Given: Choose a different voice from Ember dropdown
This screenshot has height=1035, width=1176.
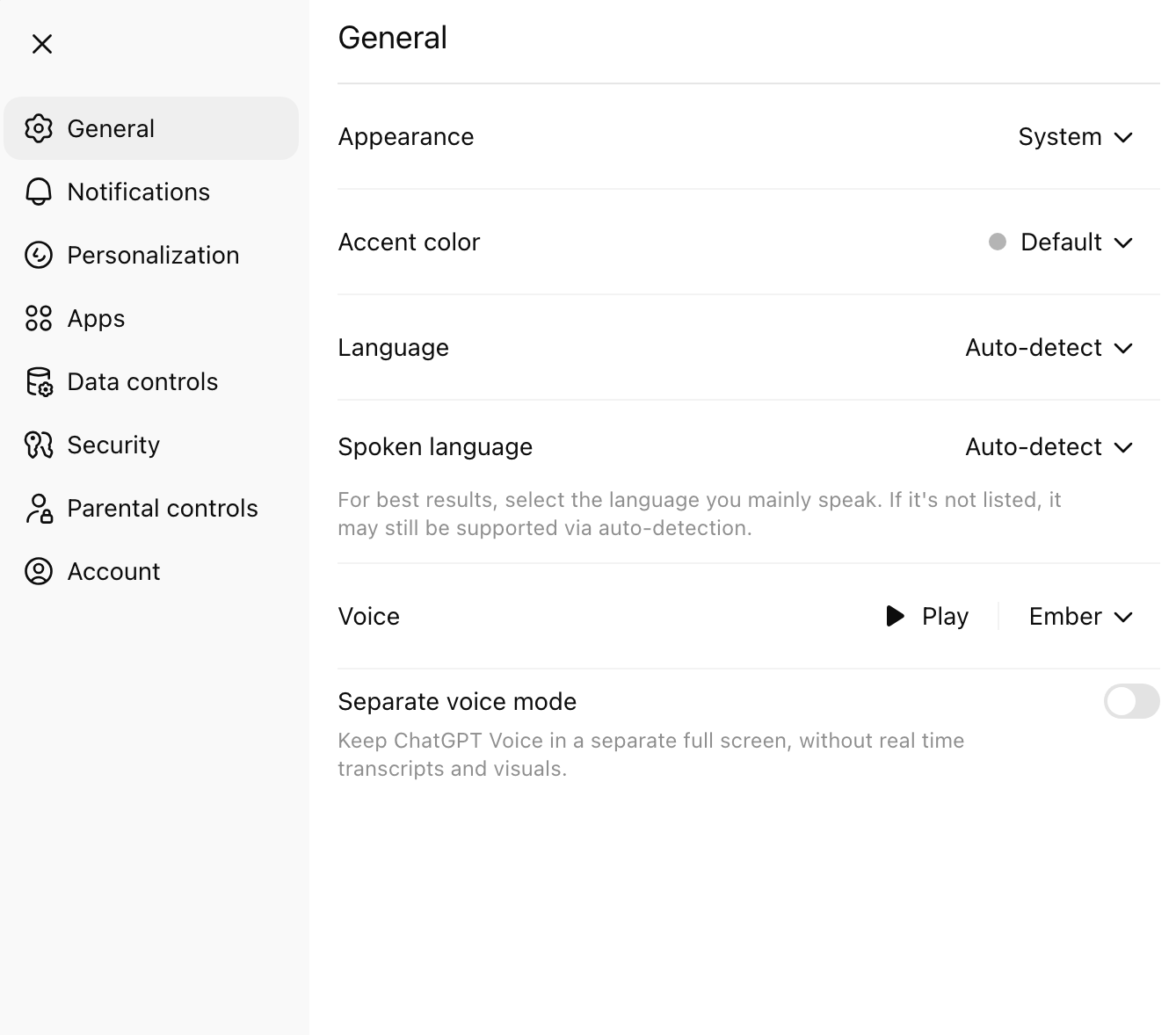Looking at the screenshot, I should pyautogui.click(x=1080, y=617).
